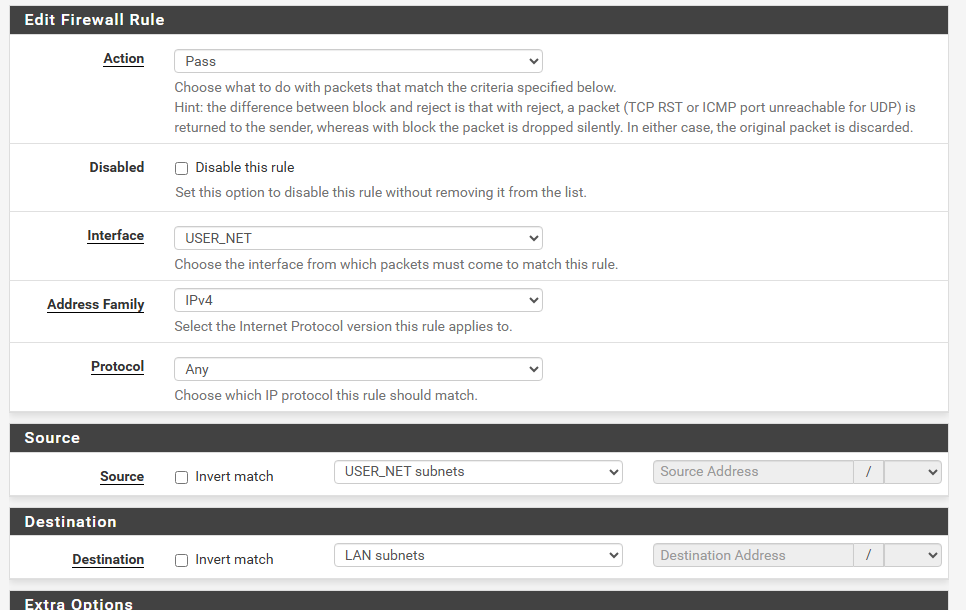Enable the 'Disable this rule' checkbox

click(182, 168)
